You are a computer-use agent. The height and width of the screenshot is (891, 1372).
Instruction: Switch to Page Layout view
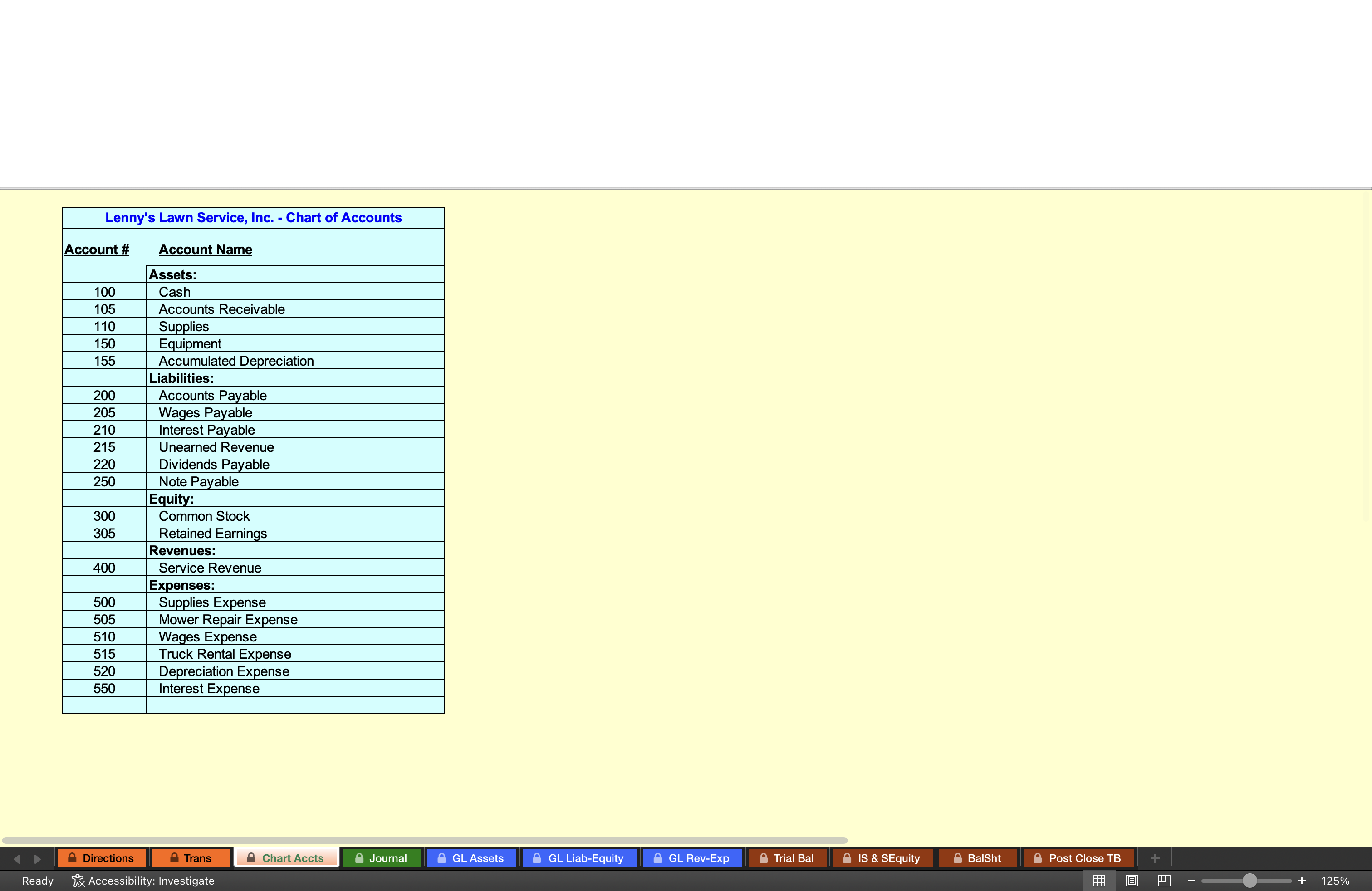1131,880
